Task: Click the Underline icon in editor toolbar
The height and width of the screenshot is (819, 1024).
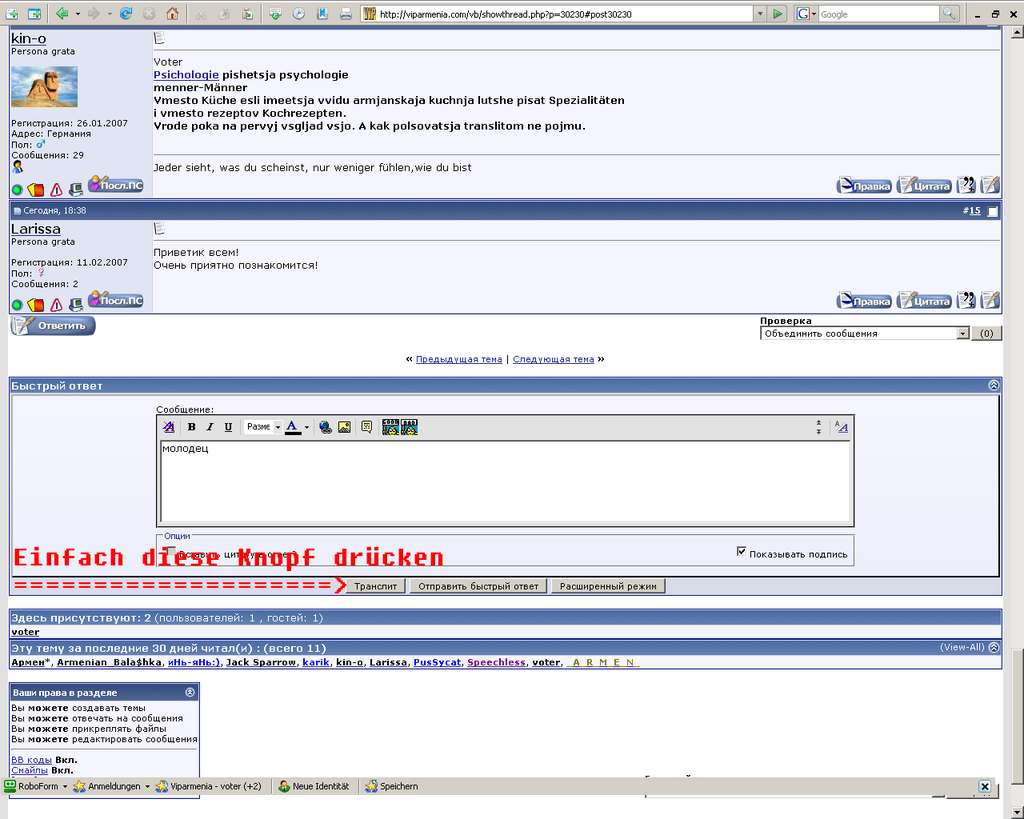Action: [x=228, y=427]
